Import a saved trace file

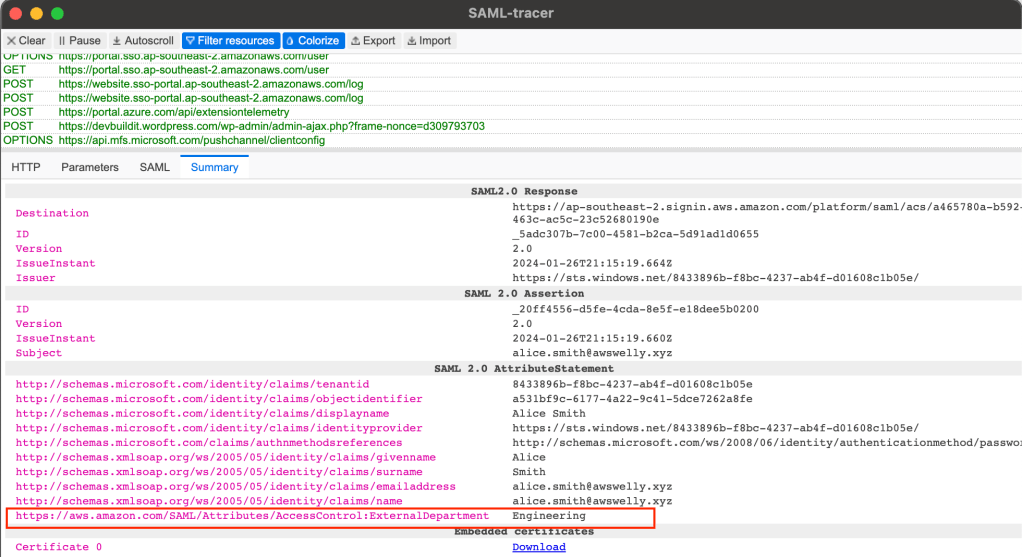(x=429, y=41)
